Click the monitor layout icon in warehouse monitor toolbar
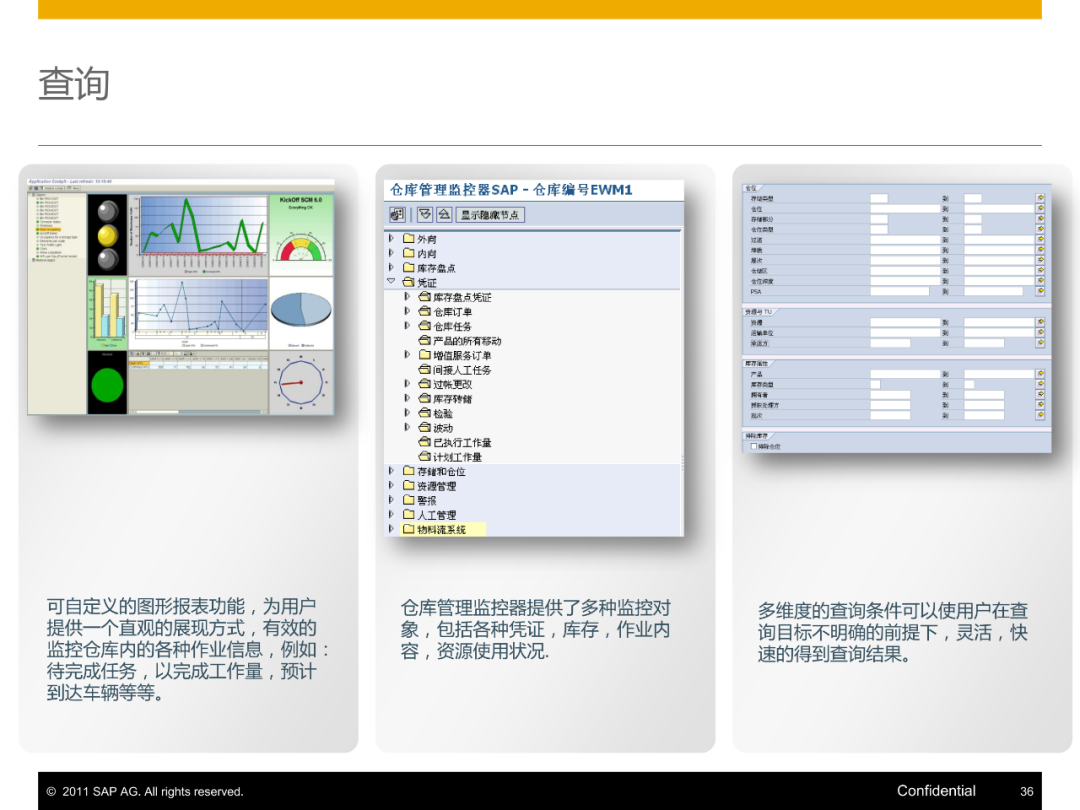 (x=397, y=214)
